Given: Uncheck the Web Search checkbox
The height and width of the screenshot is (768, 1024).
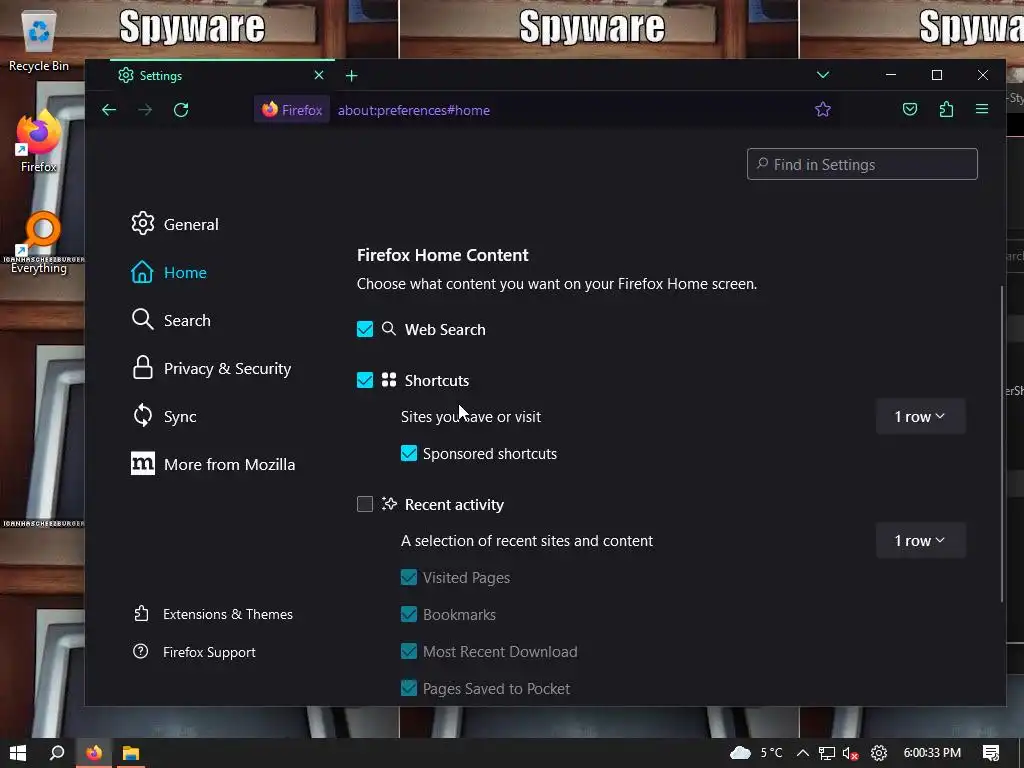Looking at the screenshot, I should tap(365, 329).
